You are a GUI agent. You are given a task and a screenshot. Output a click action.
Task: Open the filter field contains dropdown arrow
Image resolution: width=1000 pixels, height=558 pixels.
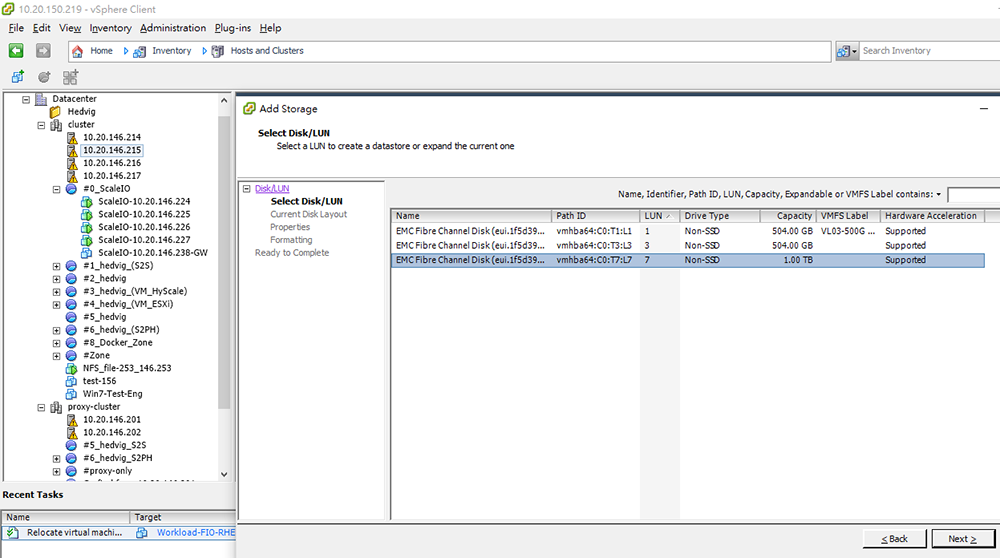(x=939, y=195)
